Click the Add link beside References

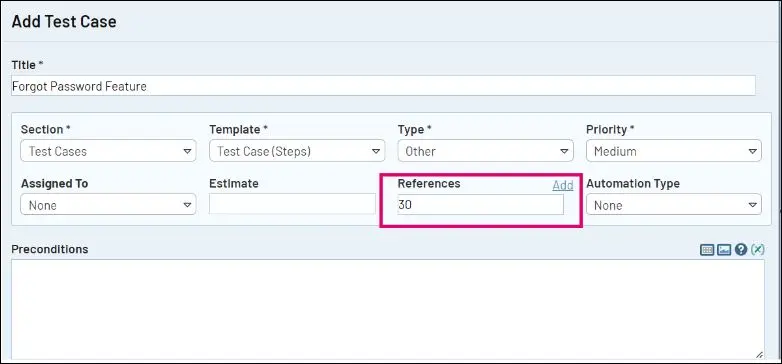click(563, 185)
